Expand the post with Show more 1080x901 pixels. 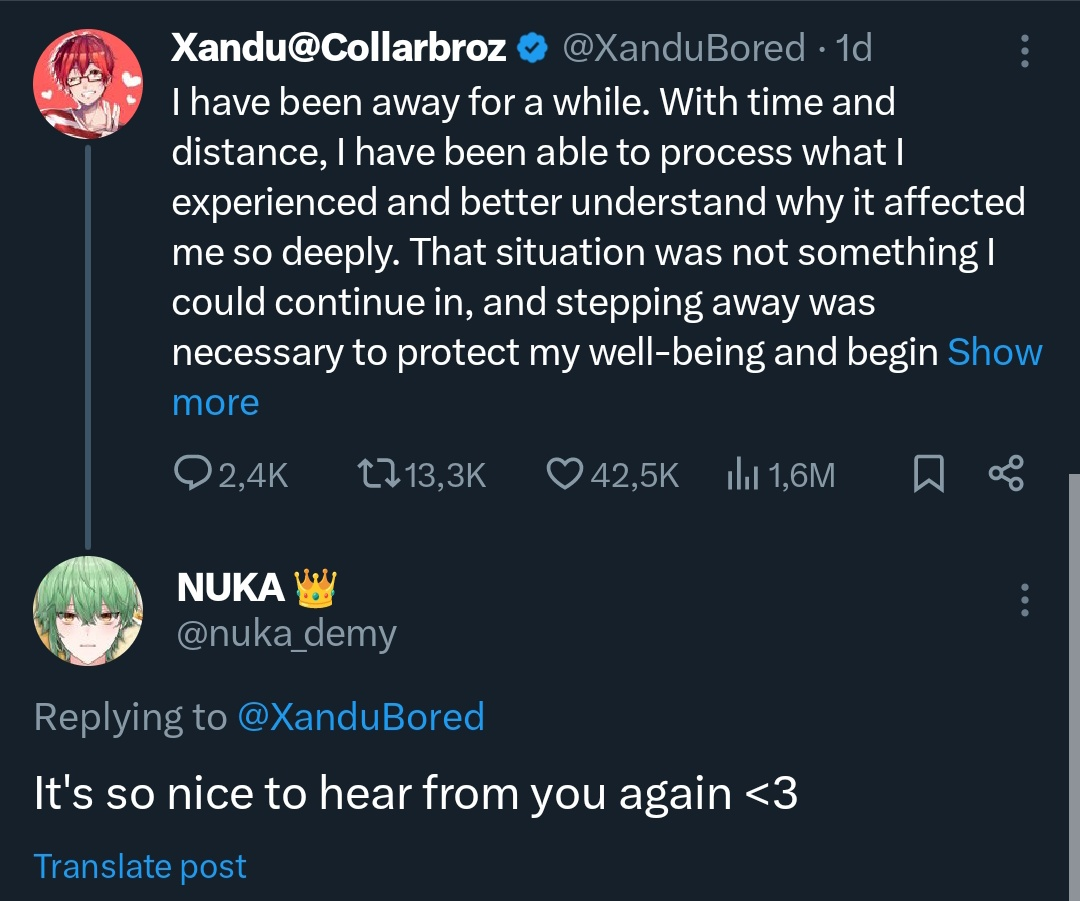tap(994, 352)
